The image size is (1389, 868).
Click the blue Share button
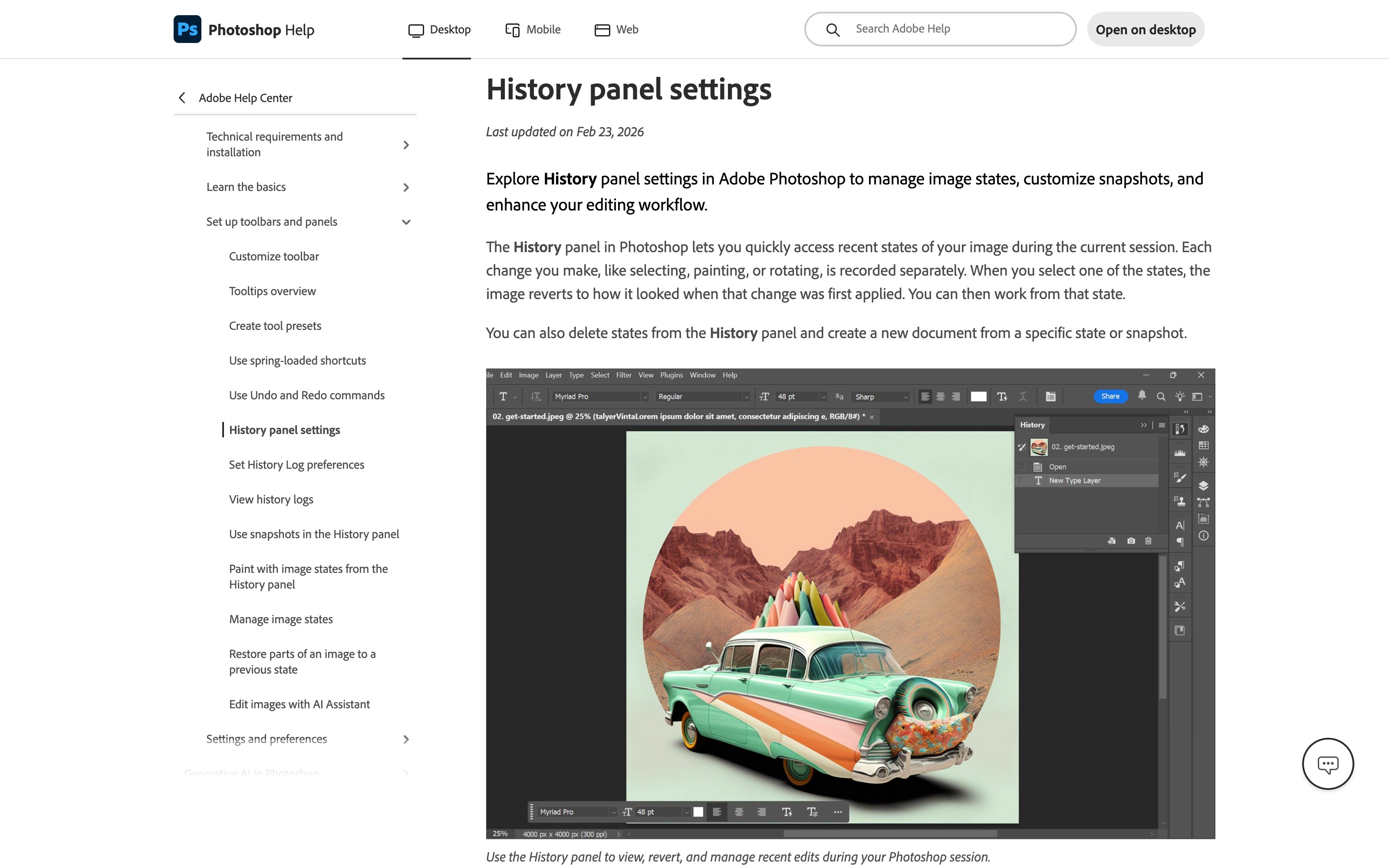[x=1110, y=396]
